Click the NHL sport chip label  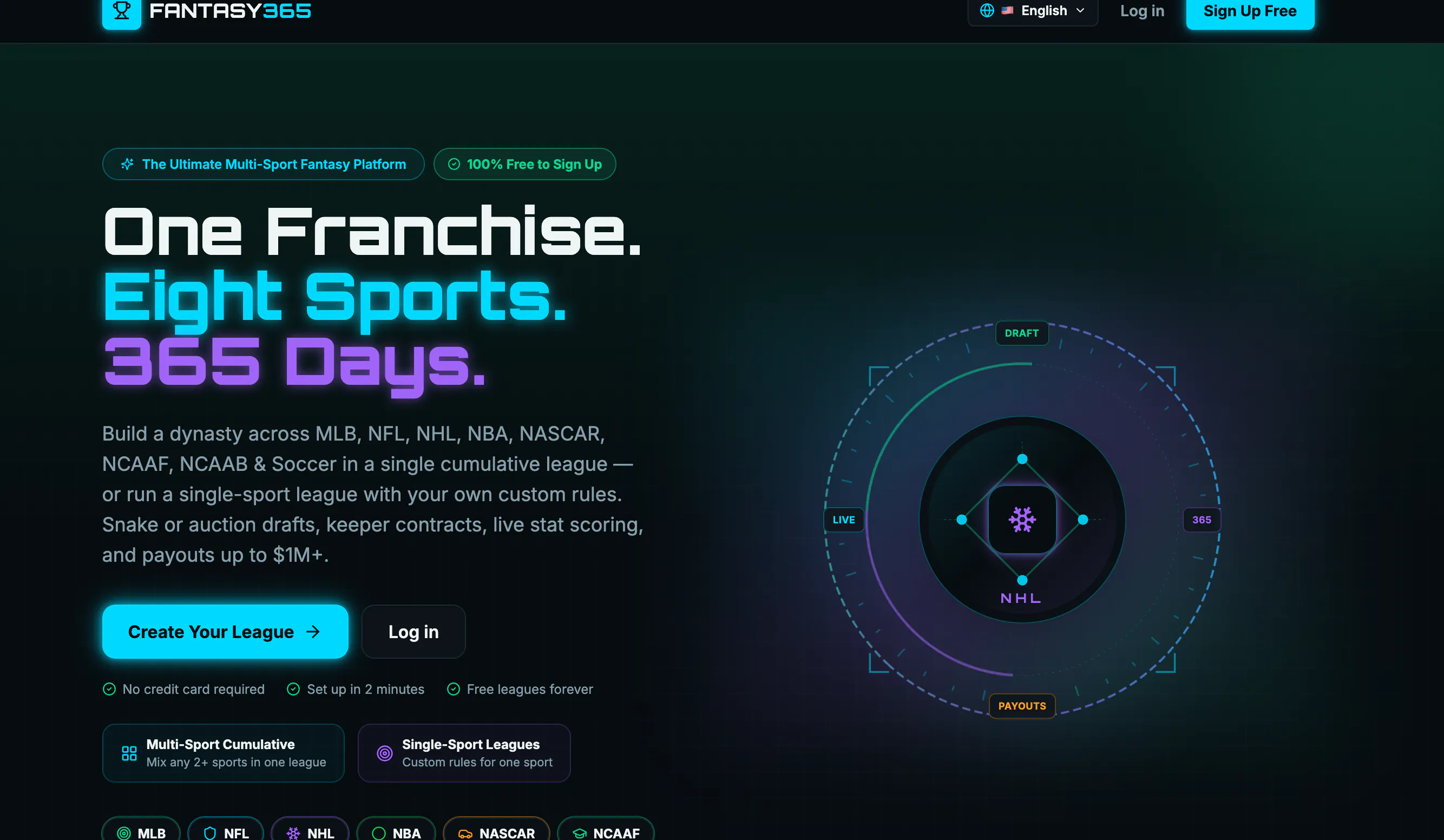coord(321,833)
